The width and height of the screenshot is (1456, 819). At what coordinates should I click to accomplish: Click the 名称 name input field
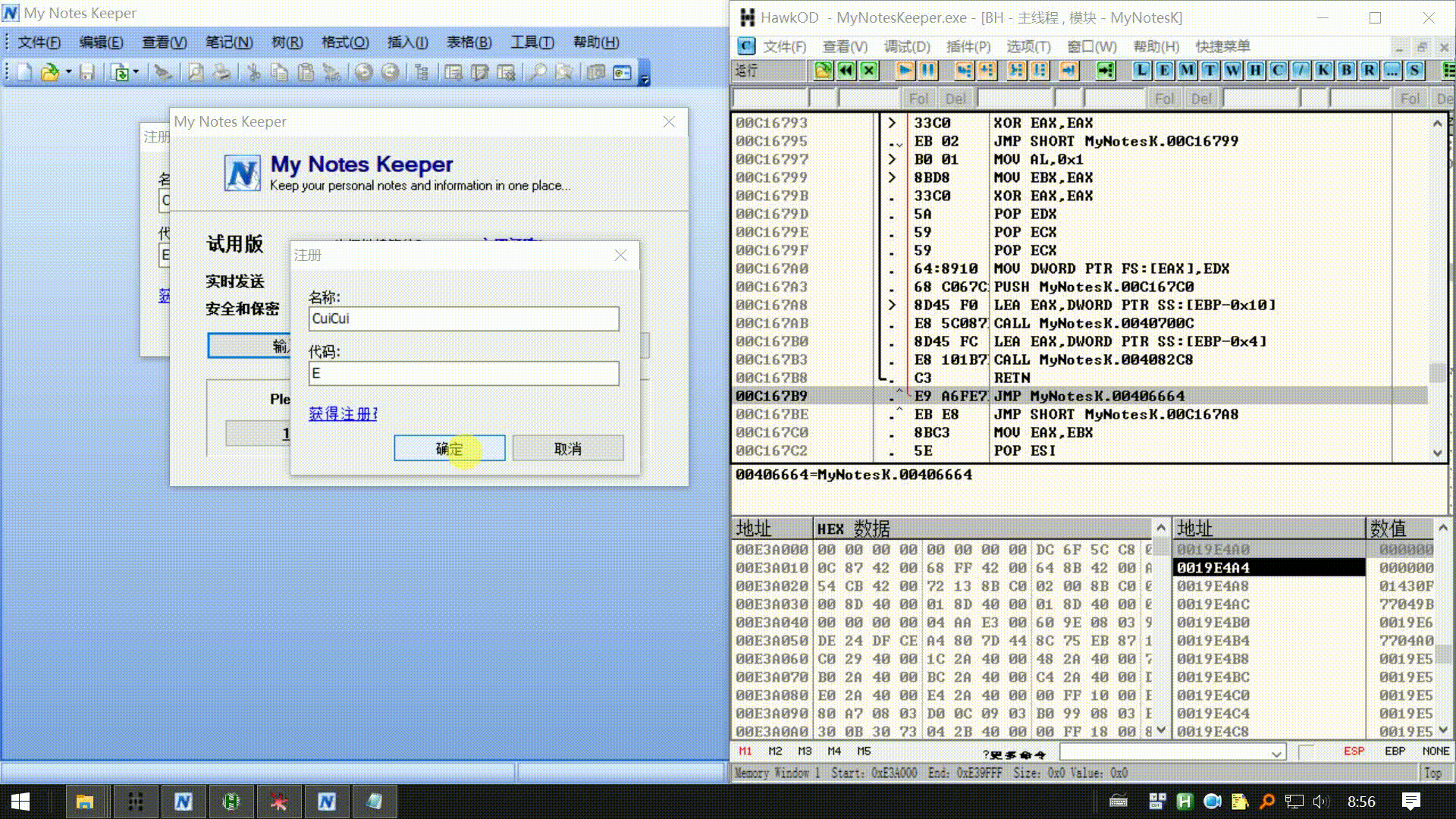click(x=463, y=318)
